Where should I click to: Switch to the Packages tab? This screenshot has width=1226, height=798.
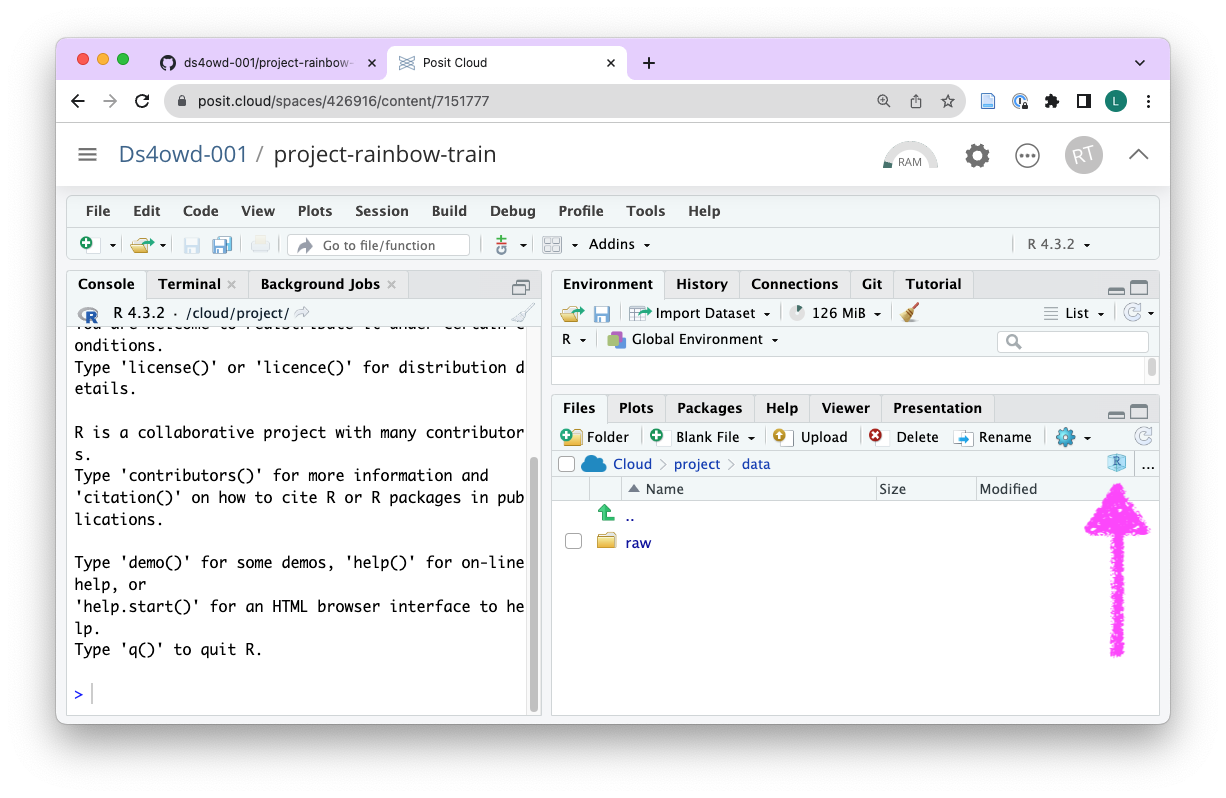(709, 408)
